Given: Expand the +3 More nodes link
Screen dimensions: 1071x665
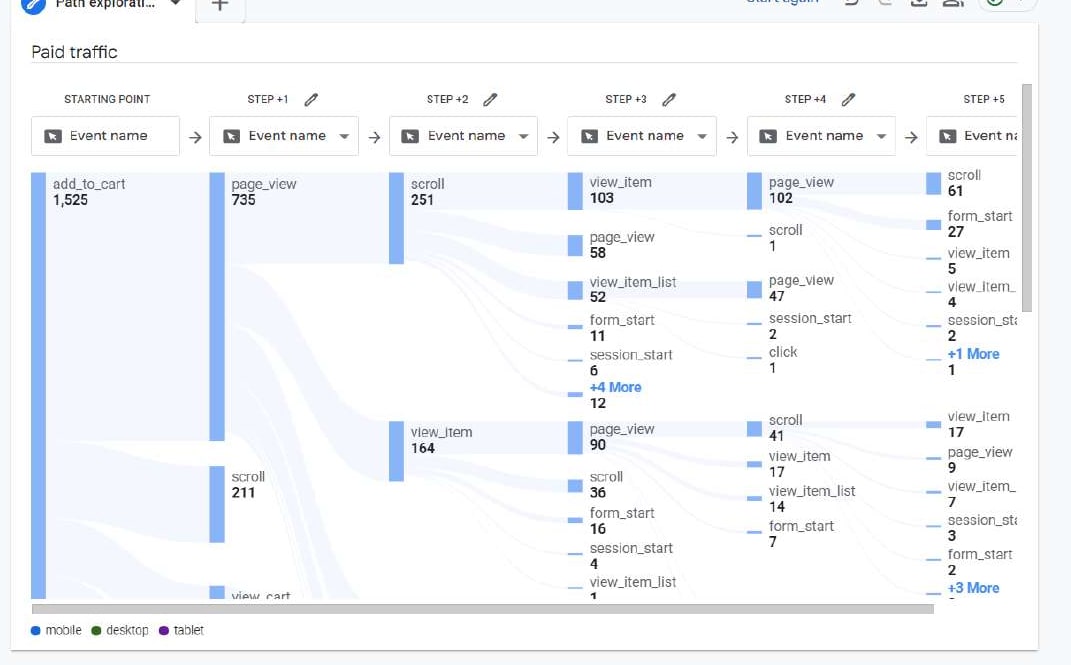Looking at the screenshot, I should 973,588.
